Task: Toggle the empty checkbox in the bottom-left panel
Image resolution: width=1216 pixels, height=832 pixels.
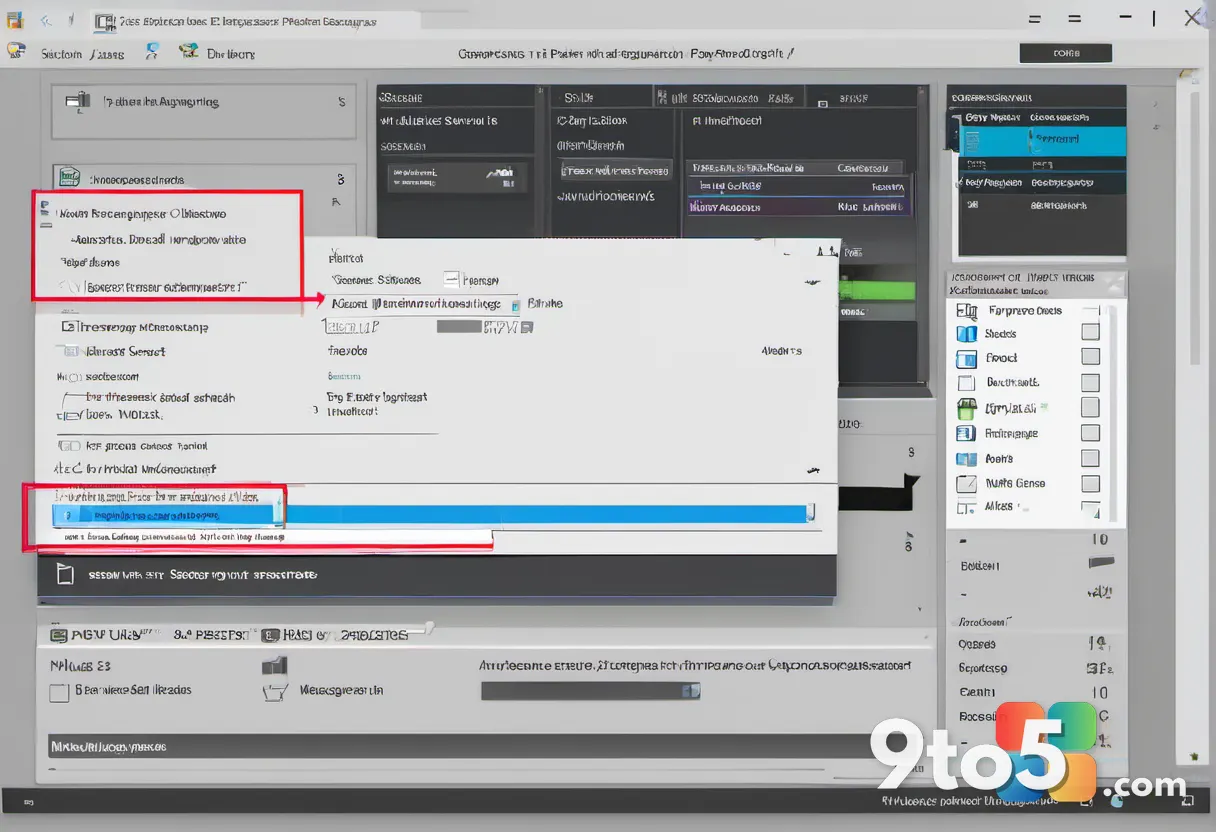Action: pyautogui.click(x=59, y=691)
